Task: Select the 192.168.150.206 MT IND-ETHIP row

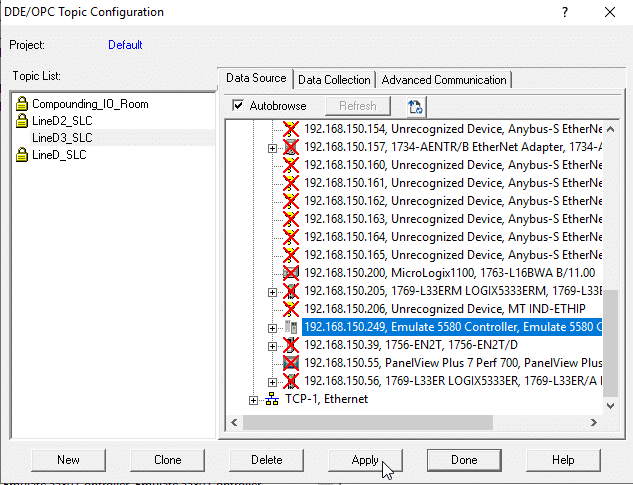Action: (444, 309)
